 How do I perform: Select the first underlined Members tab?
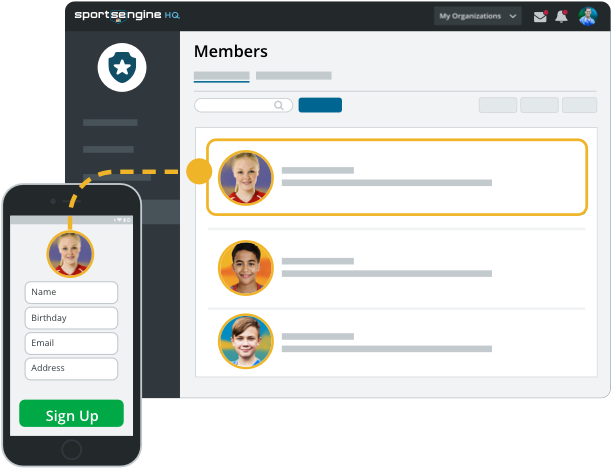point(221,76)
